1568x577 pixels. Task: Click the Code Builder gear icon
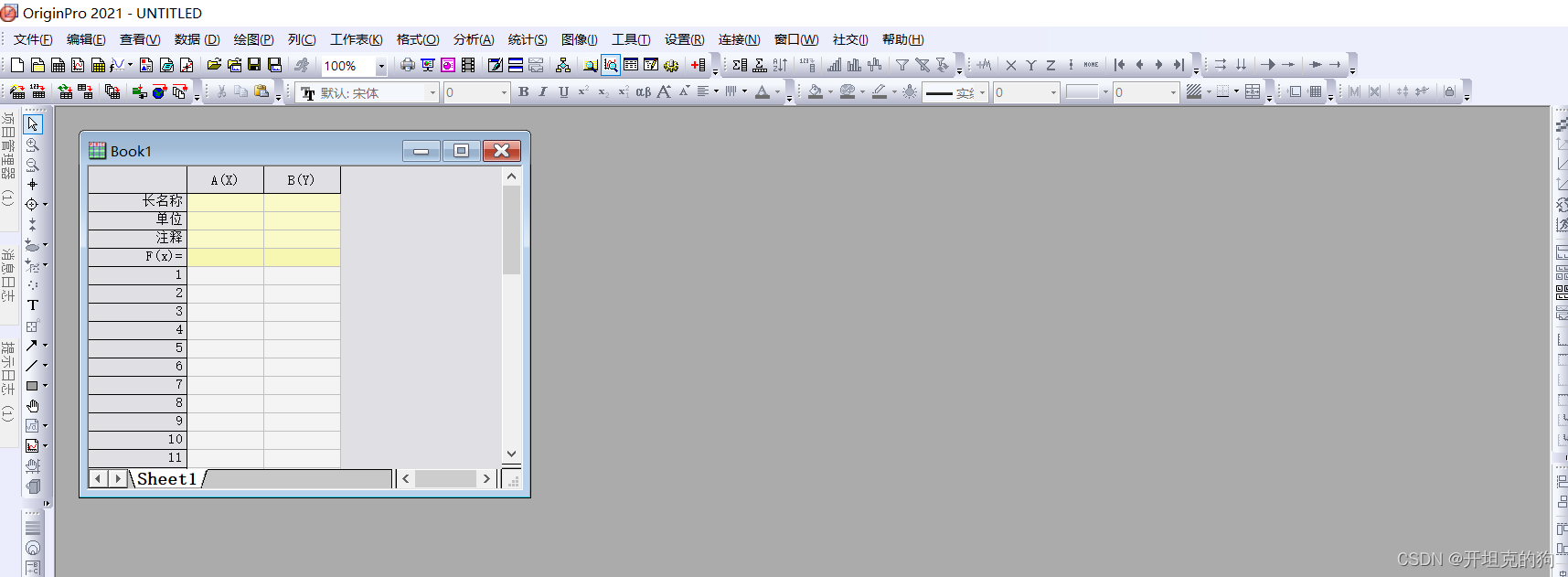pyautogui.click(x=671, y=65)
